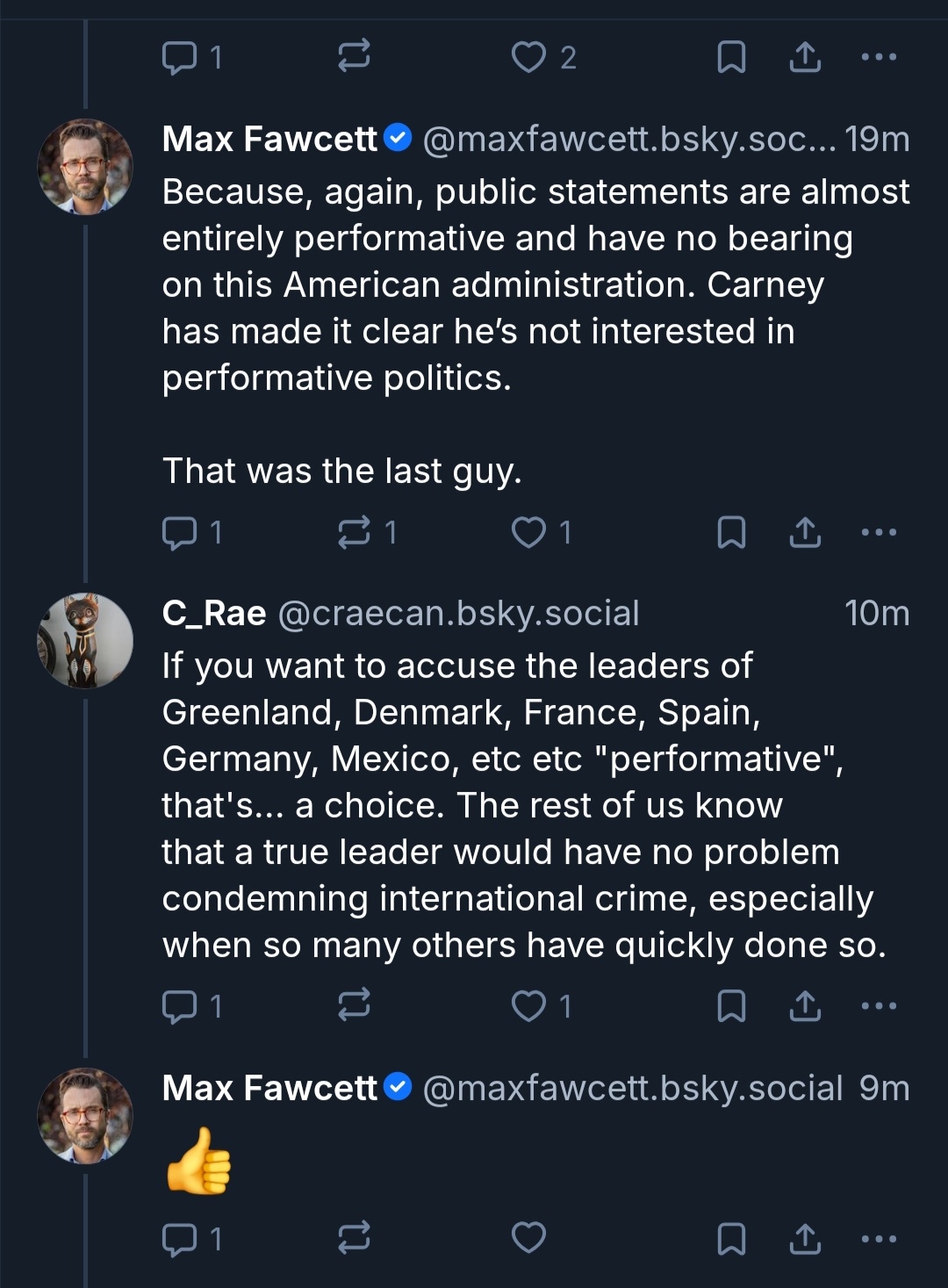This screenshot has width=948, height=1288.
Task: Bookmark C_Rae's post
Action: (731, 1005)
